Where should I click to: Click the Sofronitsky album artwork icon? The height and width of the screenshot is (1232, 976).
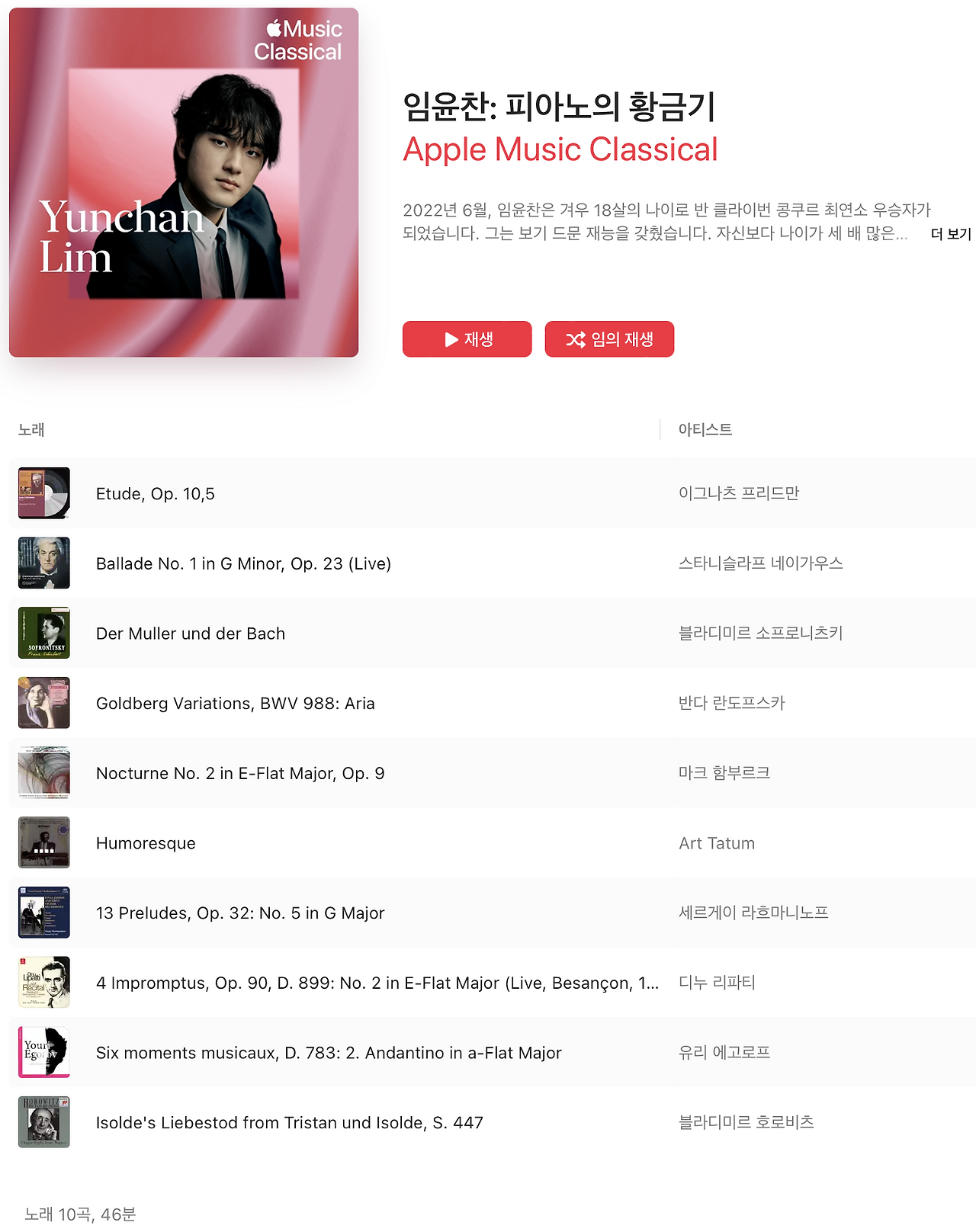44,633
